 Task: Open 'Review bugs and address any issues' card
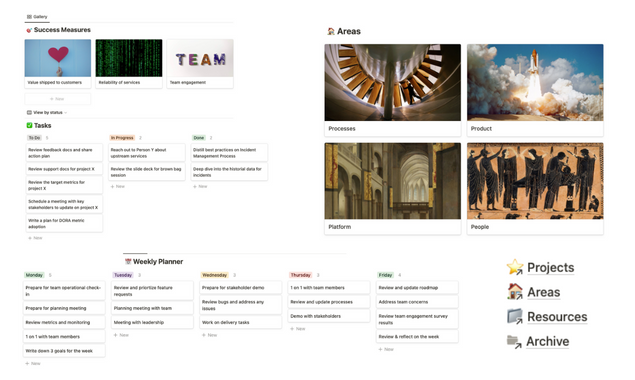point(241,305)
